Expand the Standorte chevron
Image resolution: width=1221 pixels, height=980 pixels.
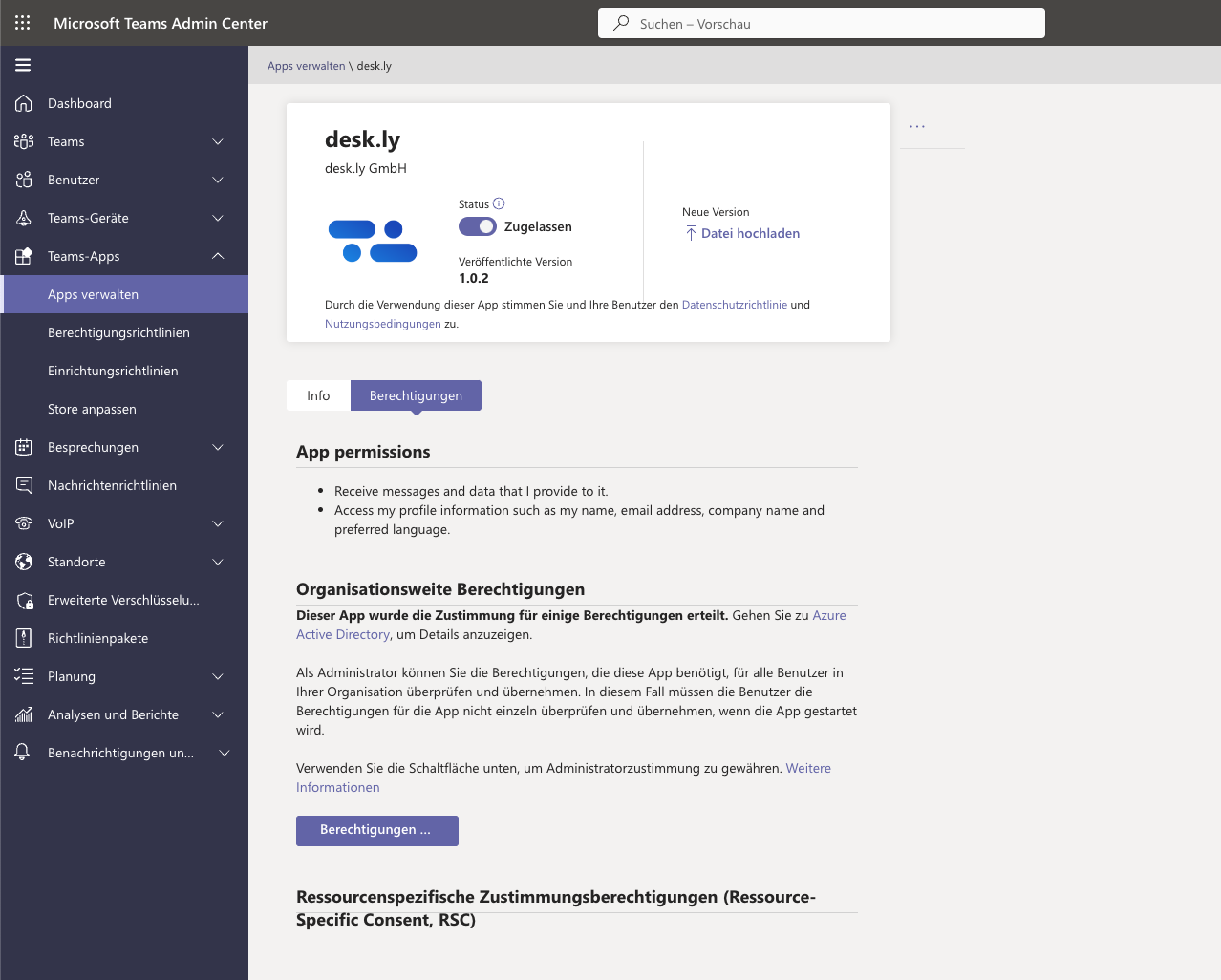(218, 562)
